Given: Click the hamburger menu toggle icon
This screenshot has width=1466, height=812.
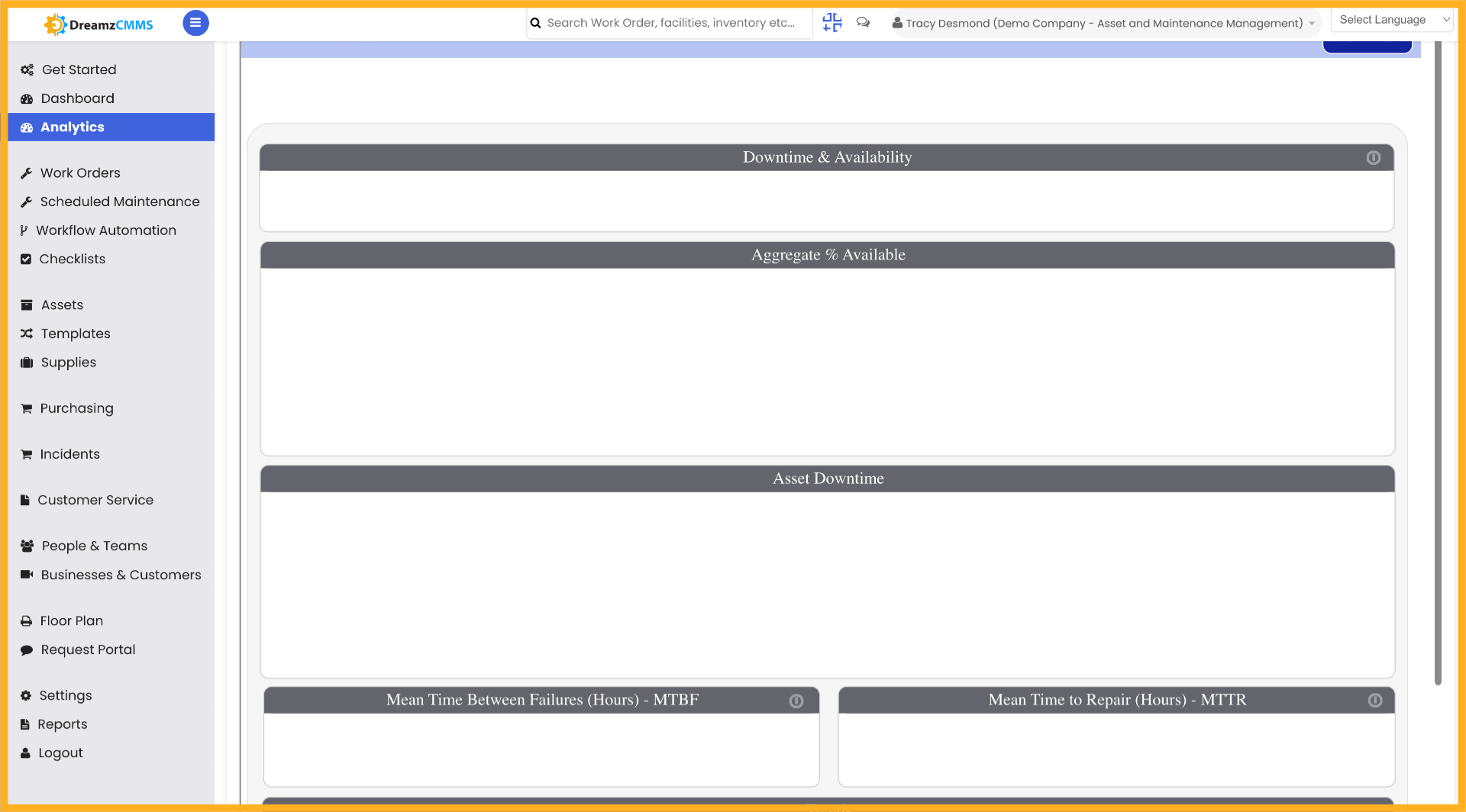Looking at the screenshot, I should click(x=195, y=23).
